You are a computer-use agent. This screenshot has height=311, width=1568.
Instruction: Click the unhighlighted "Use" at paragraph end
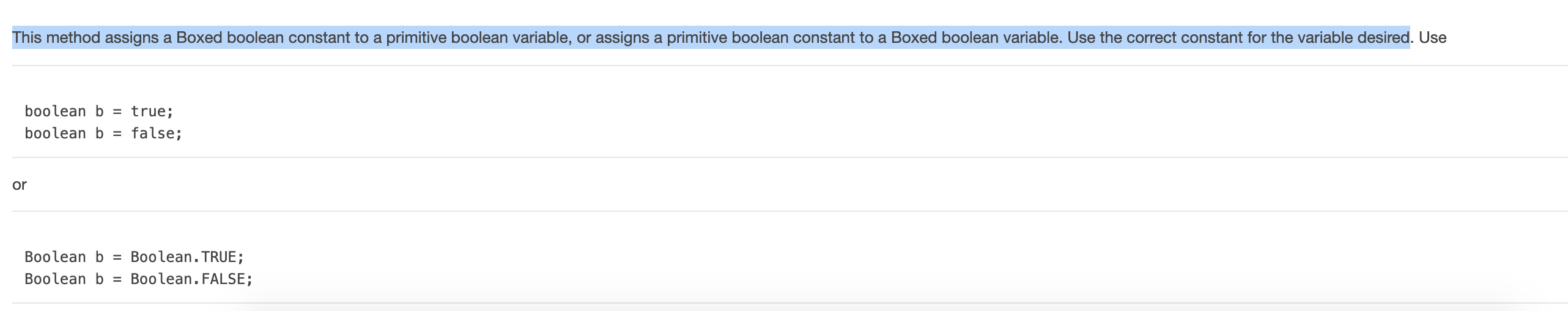1432,38
